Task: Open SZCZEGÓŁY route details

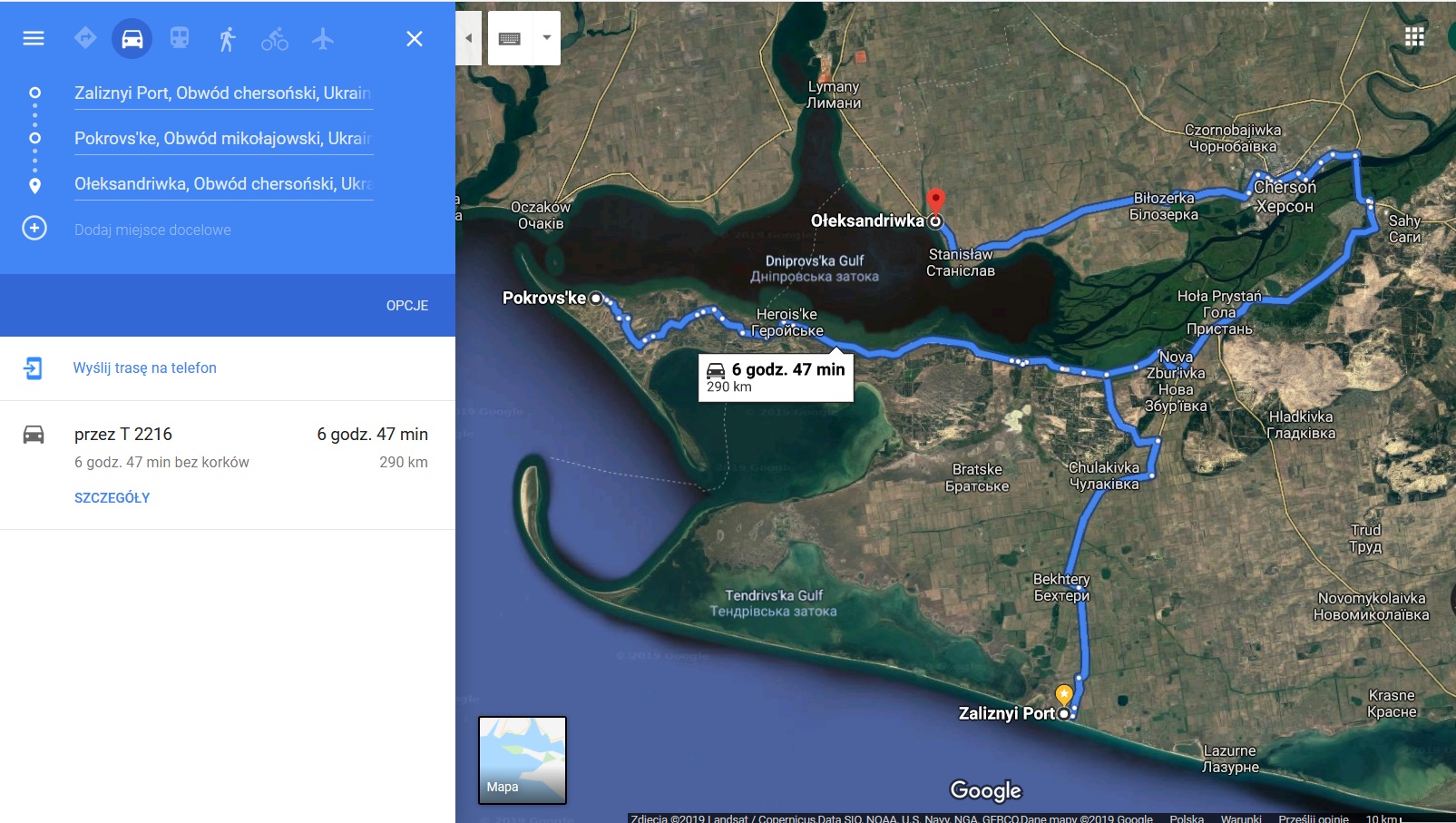Action: point(112,498)
